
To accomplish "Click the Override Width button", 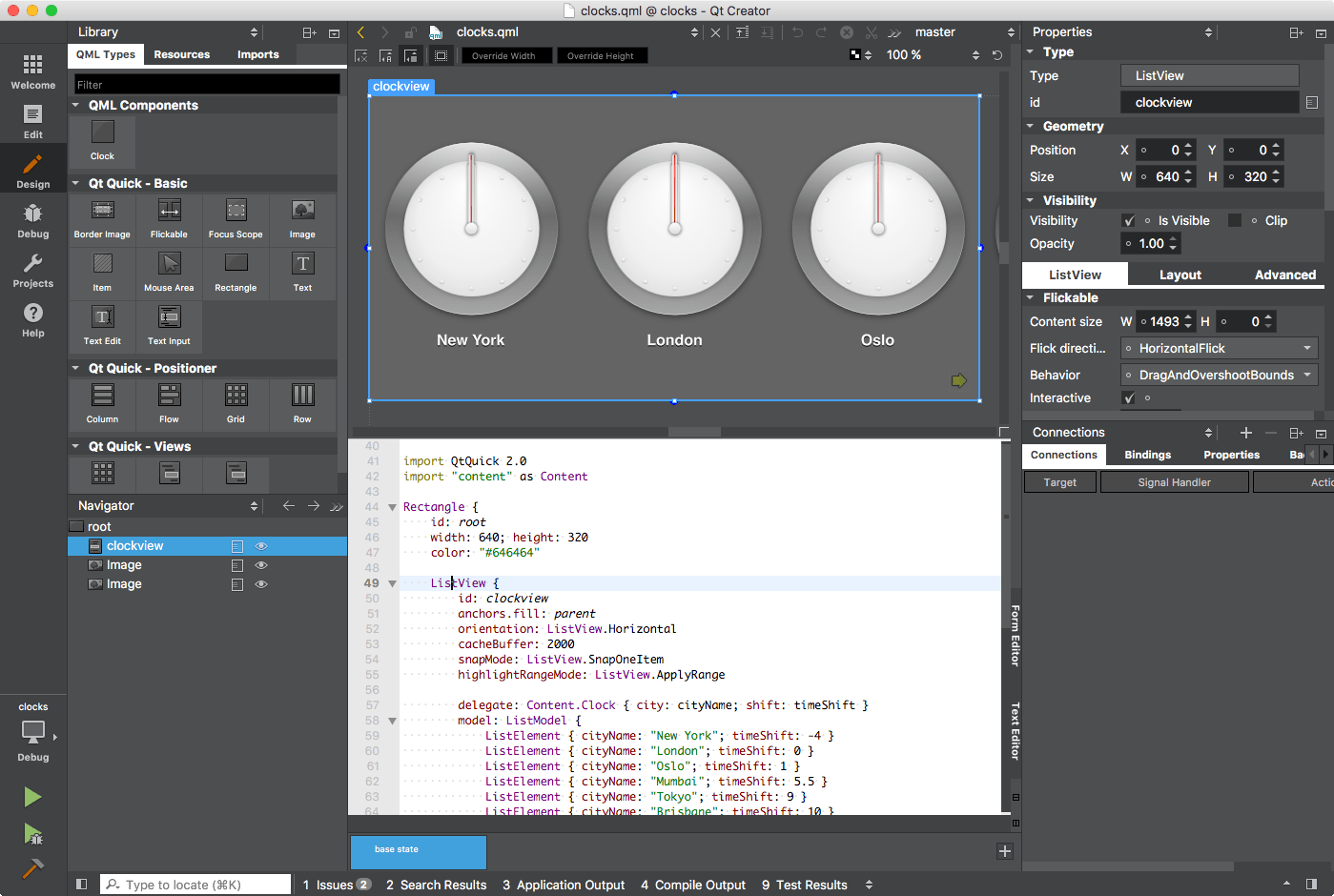I will 506,55.
